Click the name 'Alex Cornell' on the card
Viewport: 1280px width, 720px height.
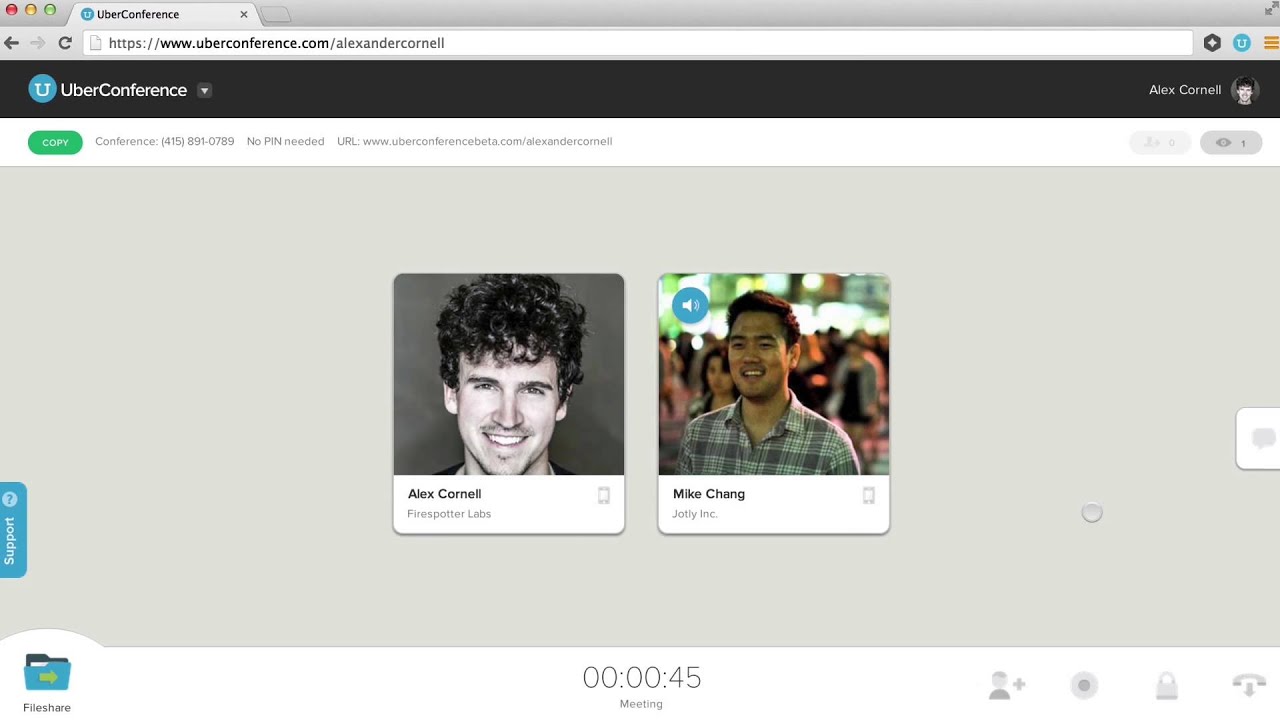click(x=445, y=494)
